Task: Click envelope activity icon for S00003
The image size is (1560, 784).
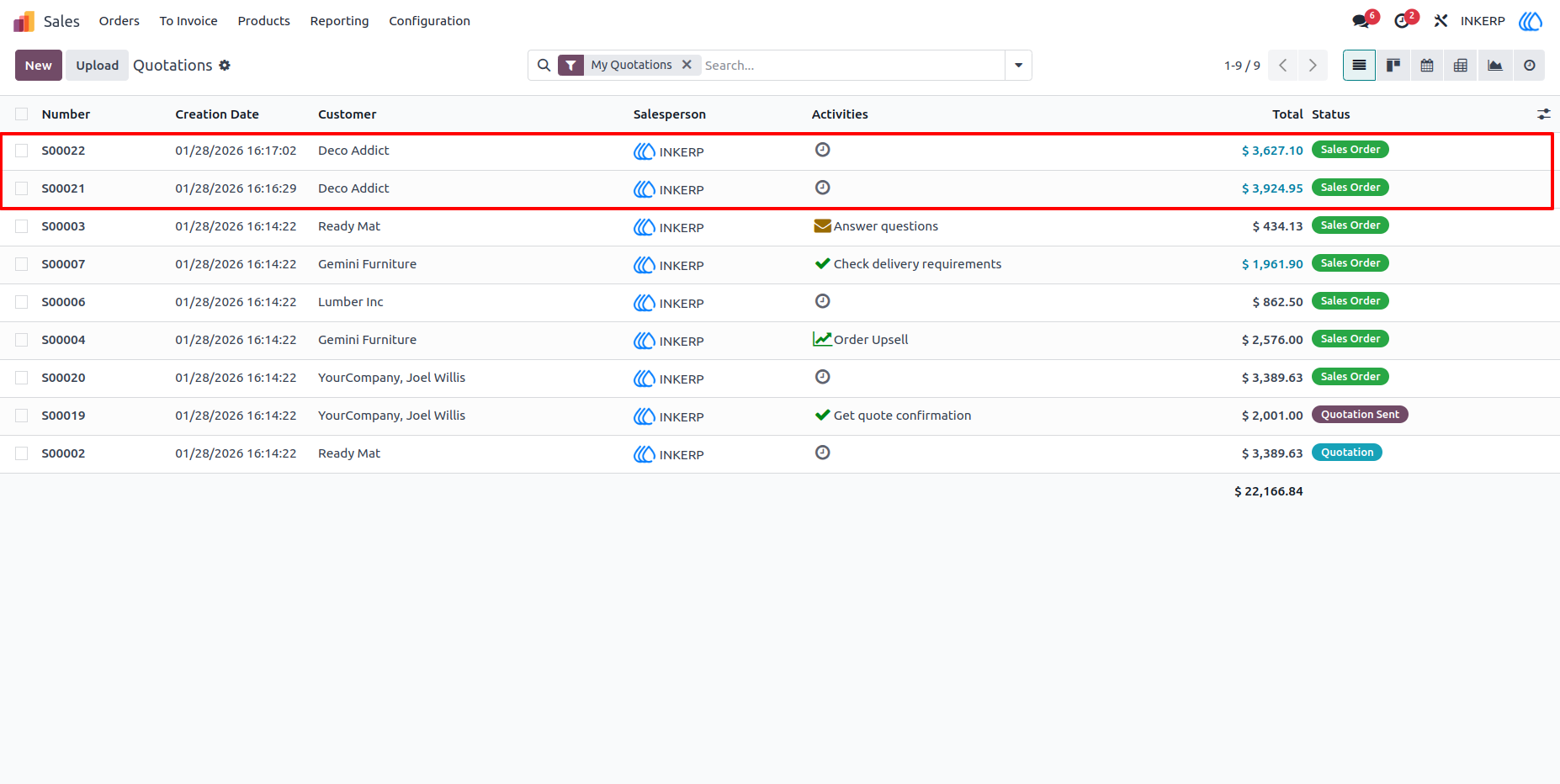Action: pyautogui.click(x=823, y=225)
